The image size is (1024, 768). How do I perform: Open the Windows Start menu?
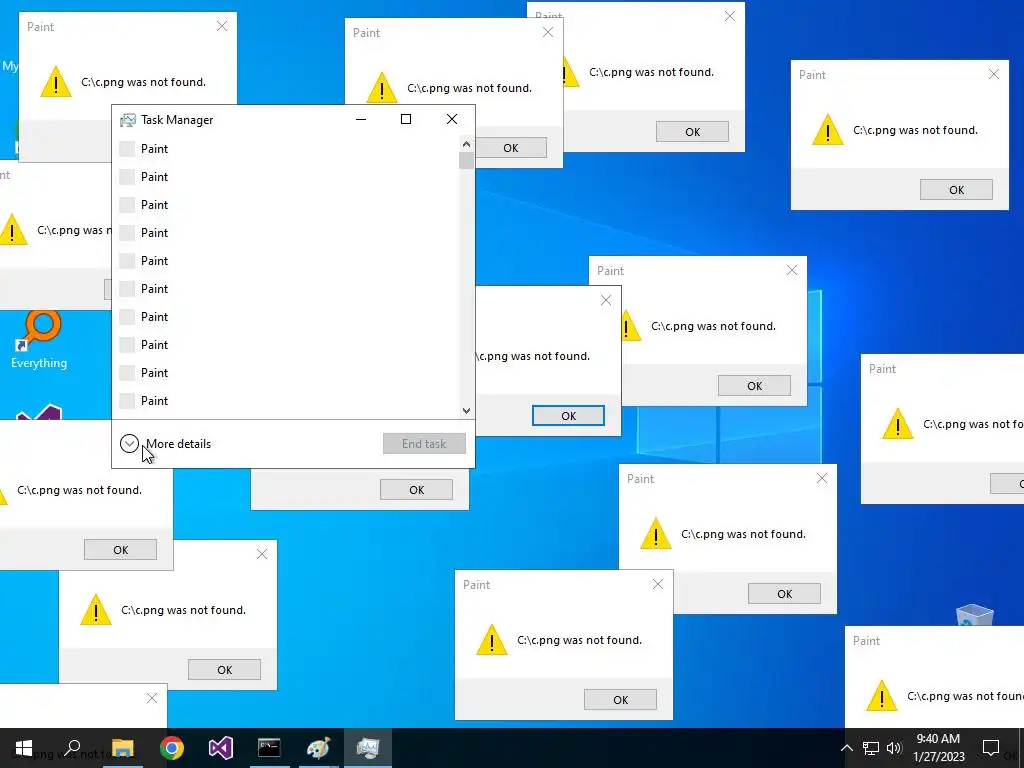(x=24, y=748)
